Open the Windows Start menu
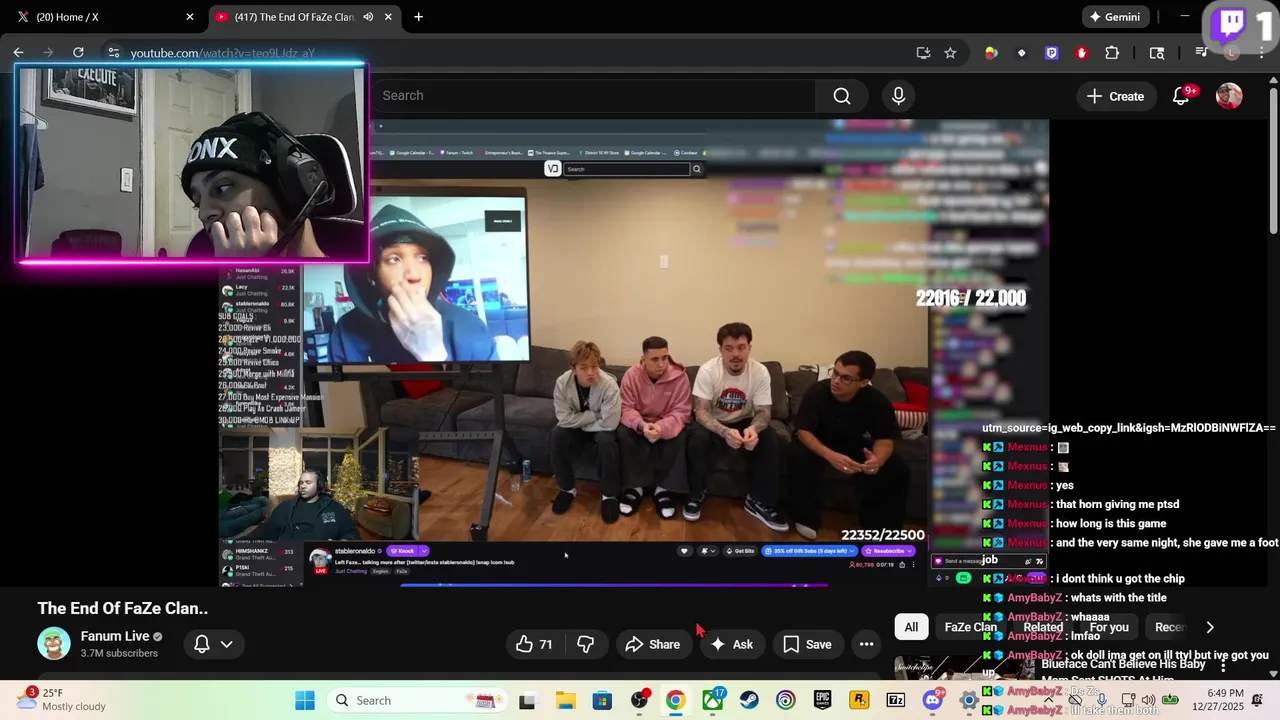 (305, 700)
